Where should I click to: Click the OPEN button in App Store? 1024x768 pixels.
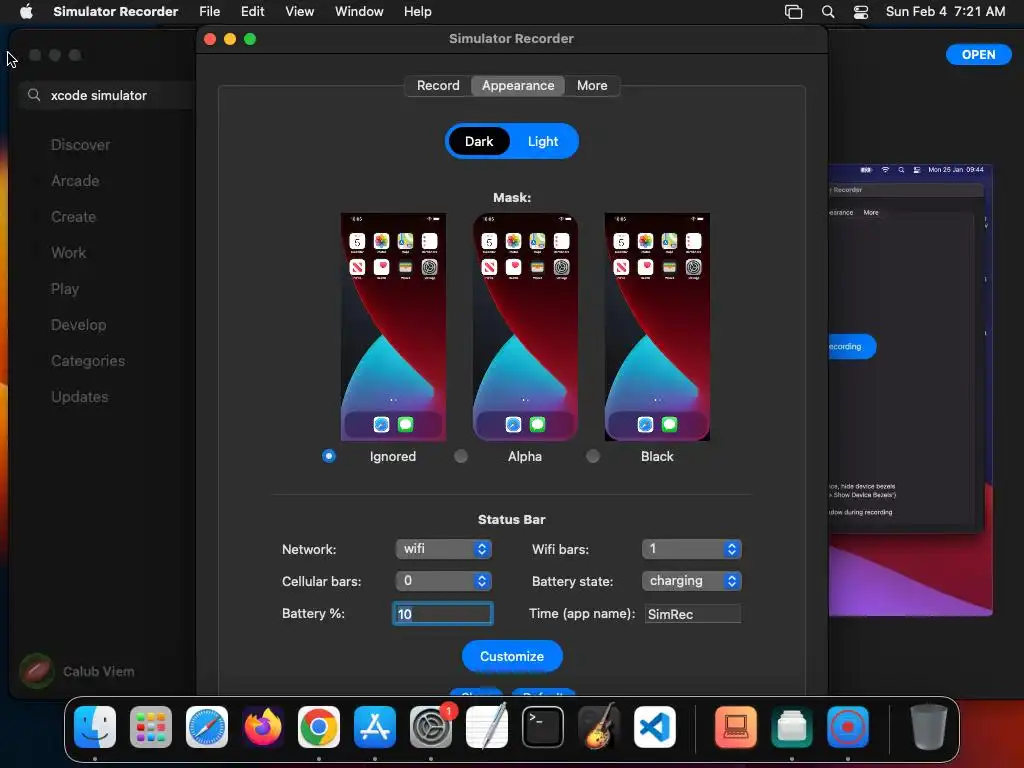(978, 55)
